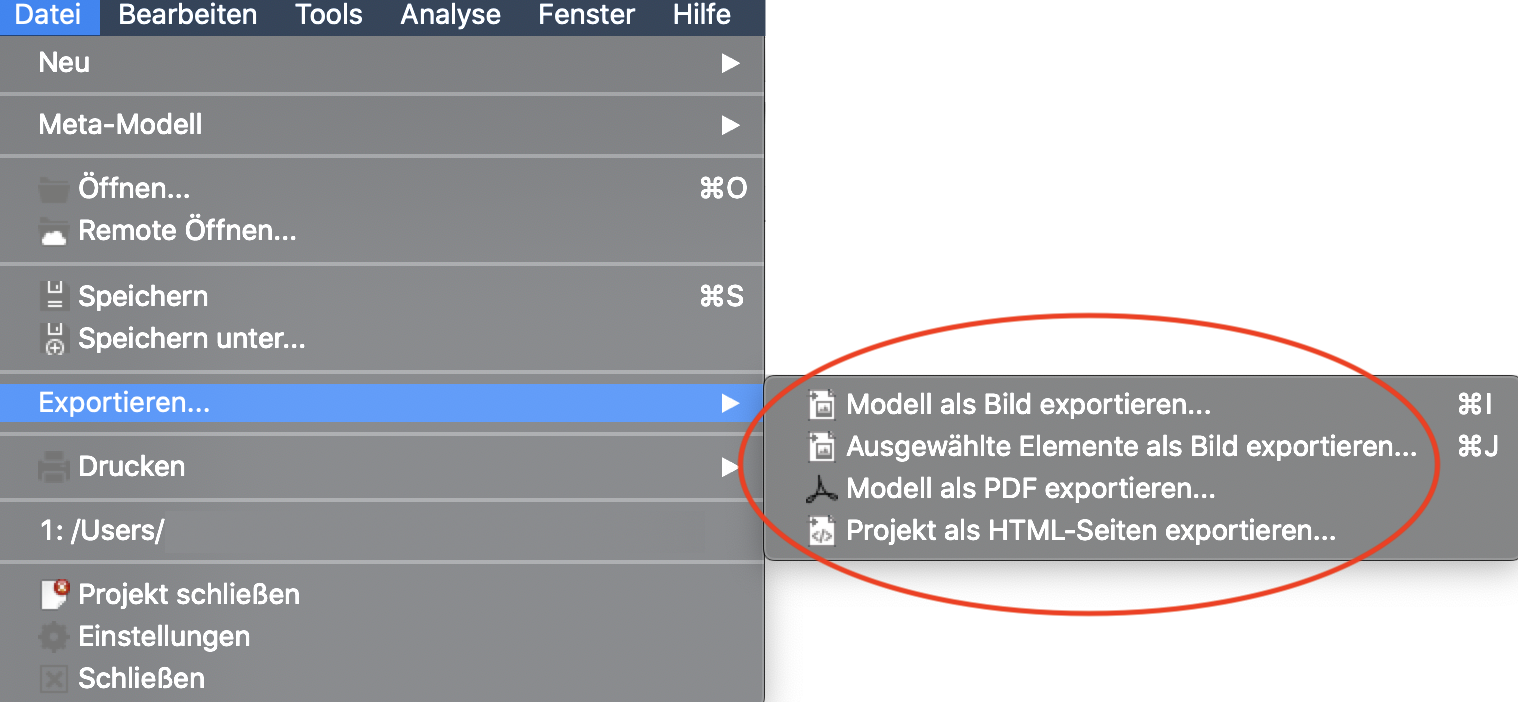Click the cloud folder icon for Remote Öffnen
1518x702 pixels.
[x=53, y=232]
